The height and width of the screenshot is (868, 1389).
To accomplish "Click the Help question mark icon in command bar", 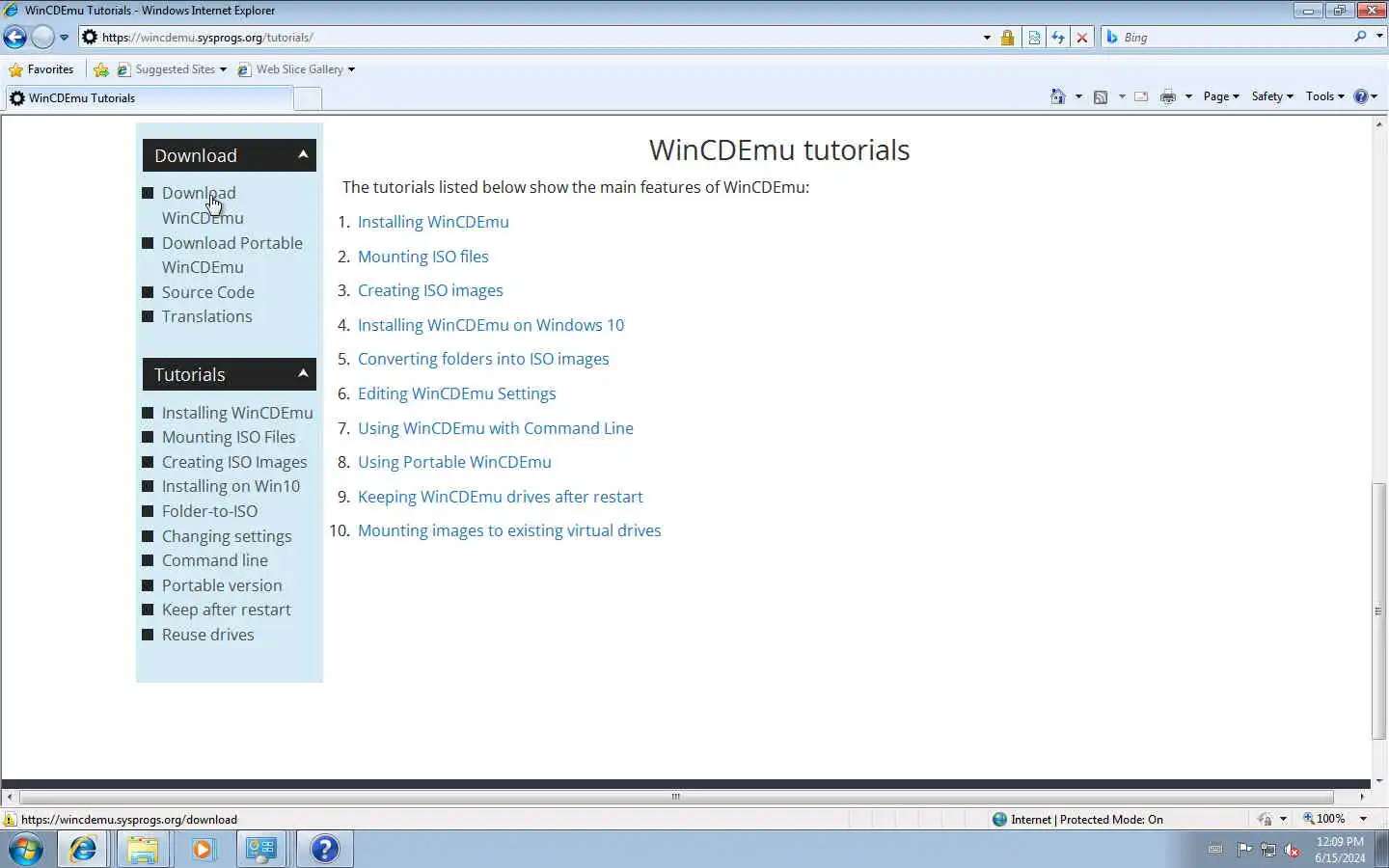I will click(1361, 96).
